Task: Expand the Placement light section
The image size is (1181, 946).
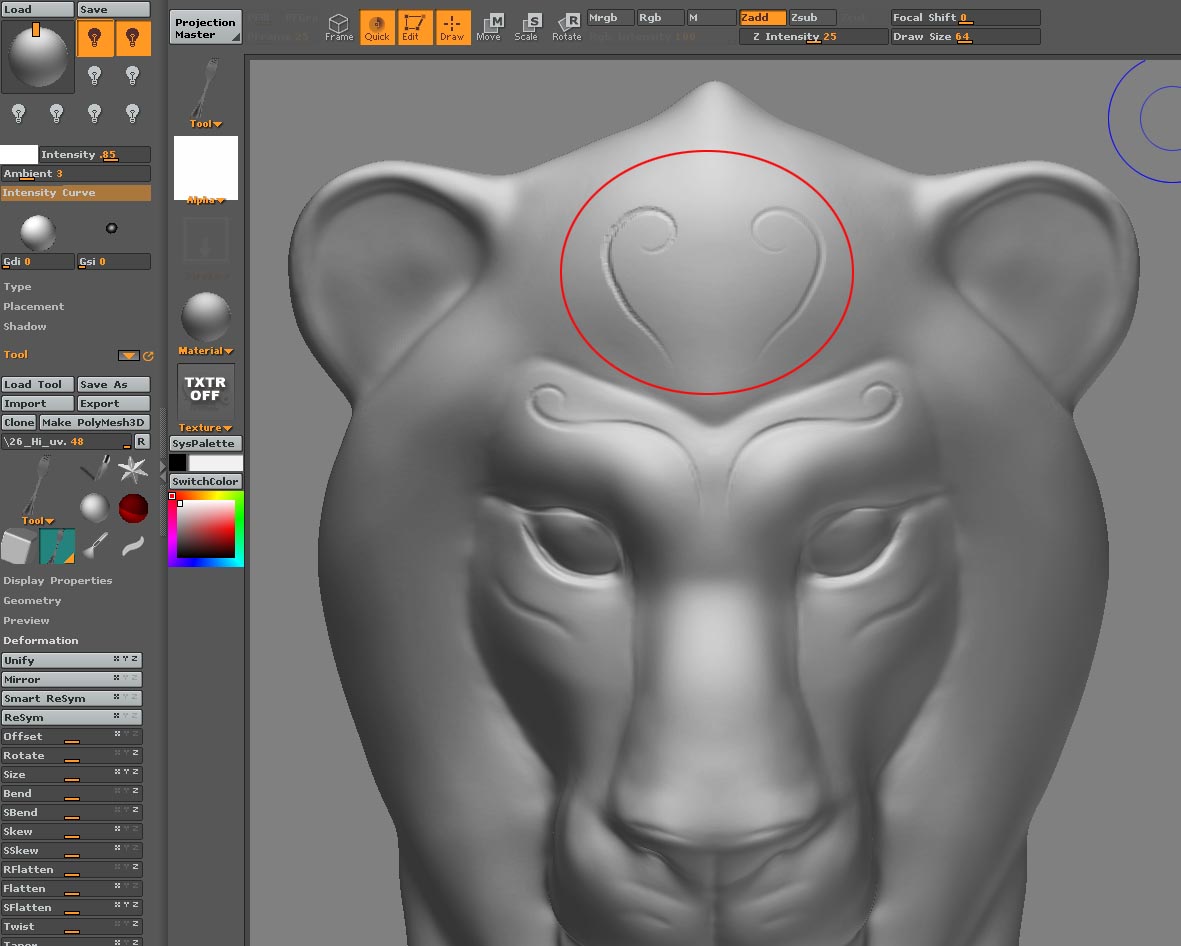Action: point(33,307)
